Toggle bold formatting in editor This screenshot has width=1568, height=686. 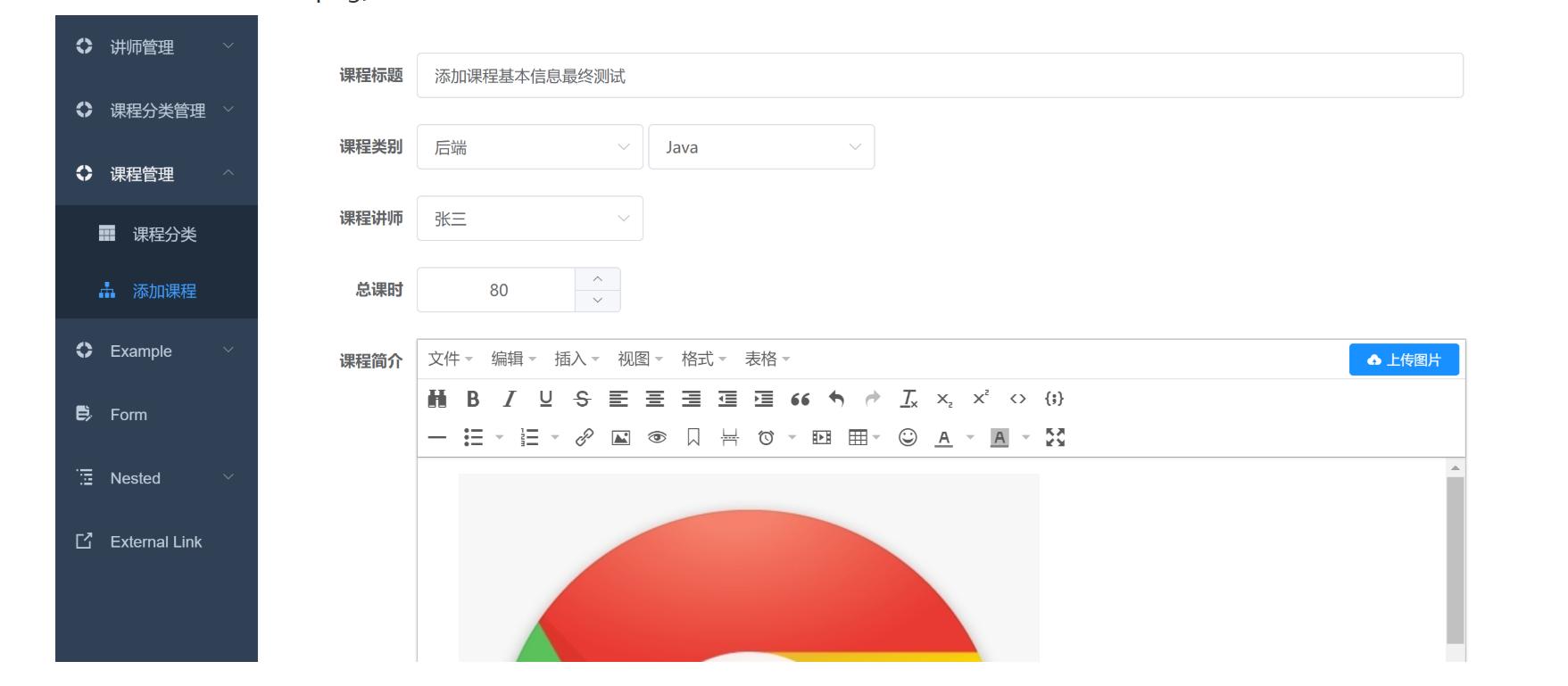pos(473,399)
